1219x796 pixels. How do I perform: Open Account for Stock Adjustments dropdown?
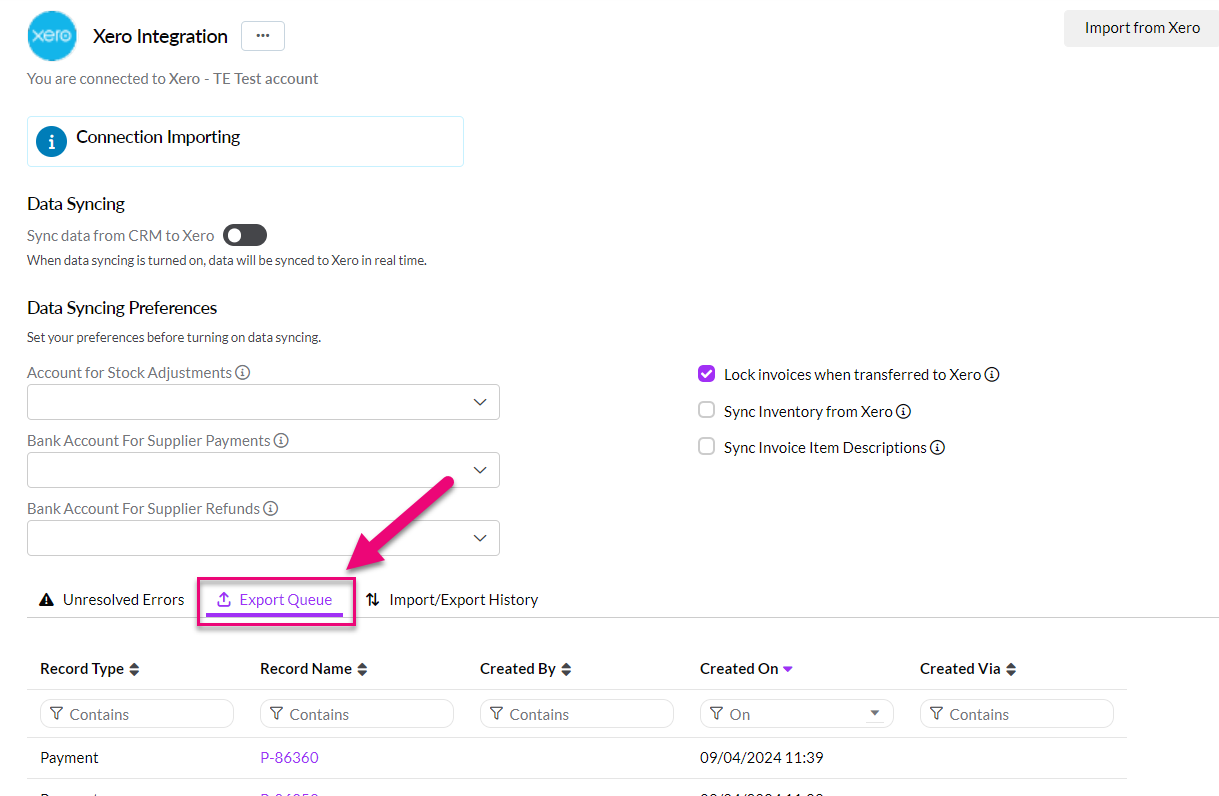(x=263, y=402)
